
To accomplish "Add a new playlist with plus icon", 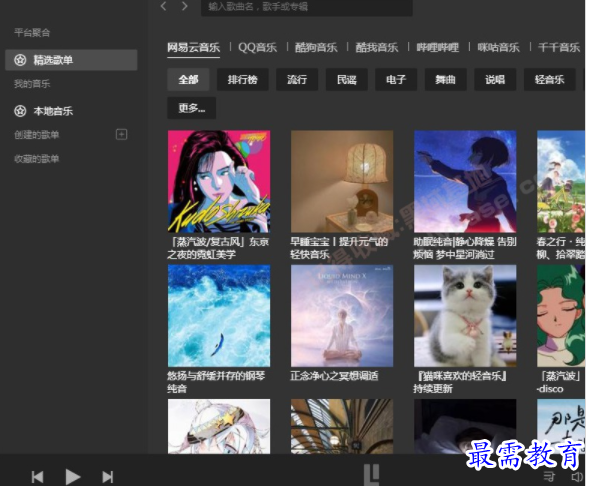I will (x=122, y=134).
